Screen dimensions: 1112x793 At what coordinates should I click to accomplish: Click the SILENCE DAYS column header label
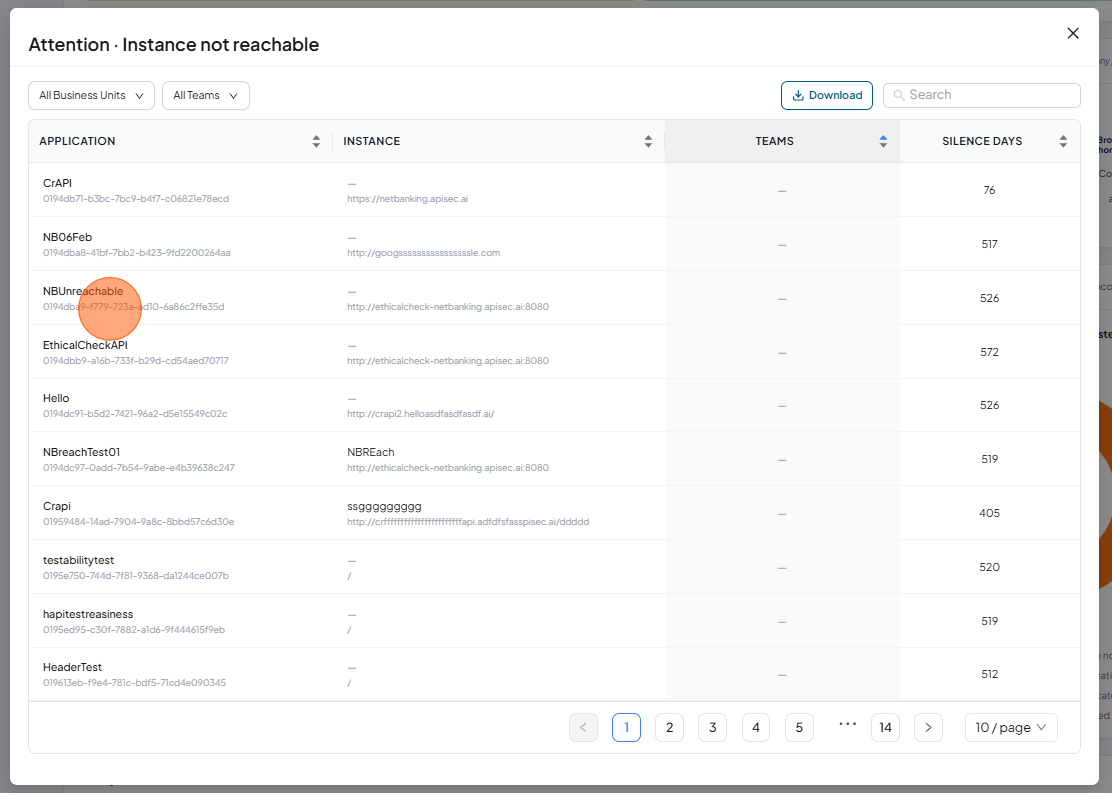[982, 141]
